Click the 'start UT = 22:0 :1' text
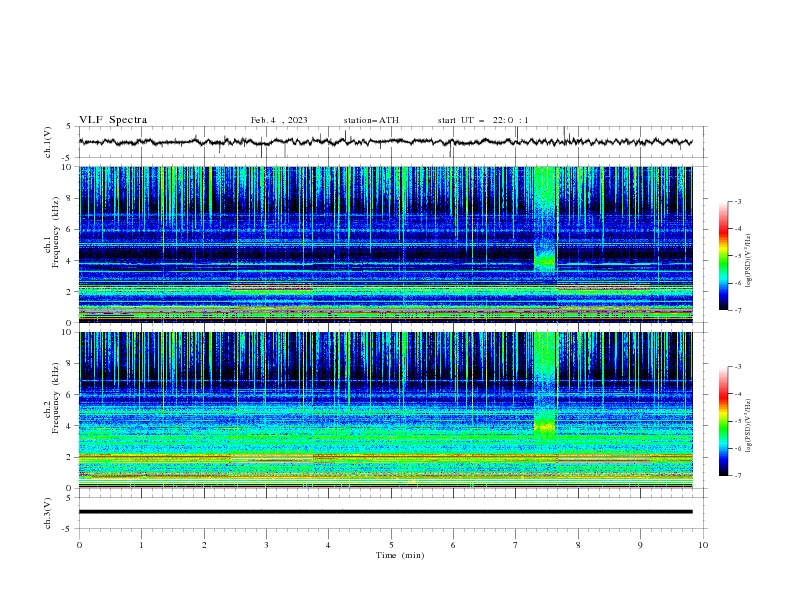The image size is (792, 612). pyautogui.click(x=483, y=120)
